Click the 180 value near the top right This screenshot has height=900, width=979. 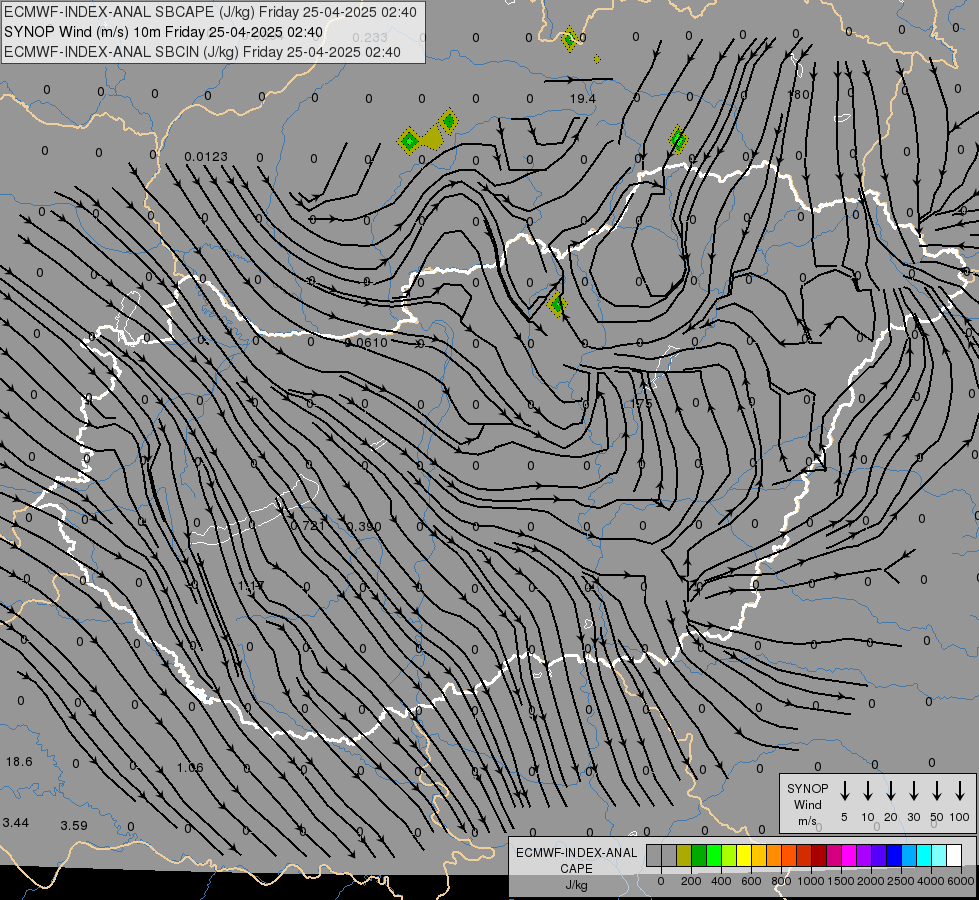tap(799, 94)
